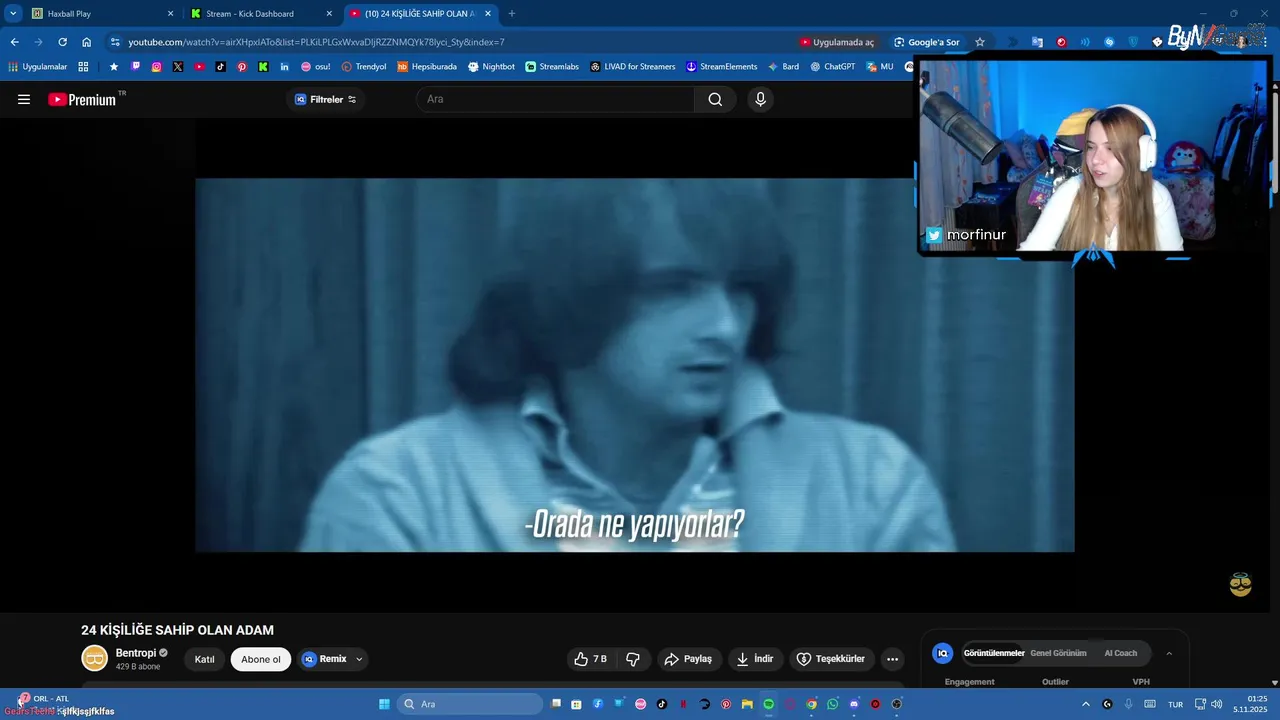Click the YouTube Ara search field
The image size is (1280, 720).
(555, 99)
